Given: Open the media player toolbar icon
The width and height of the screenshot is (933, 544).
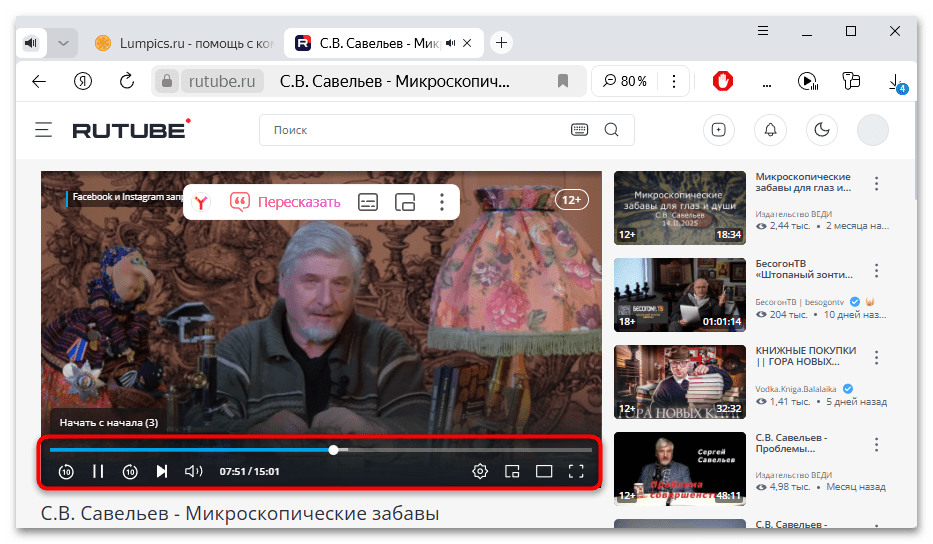Looking at the screenshot, I should 807,81.
